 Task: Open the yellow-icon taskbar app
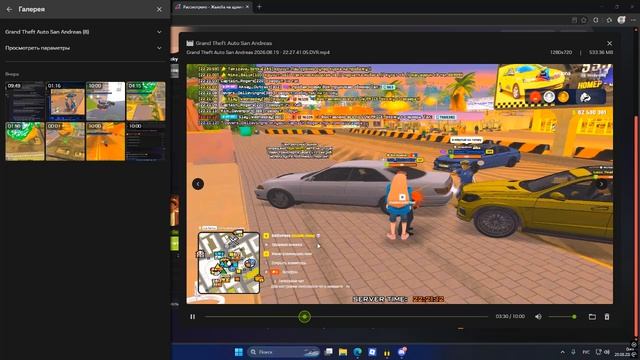[x=387, y=352]
